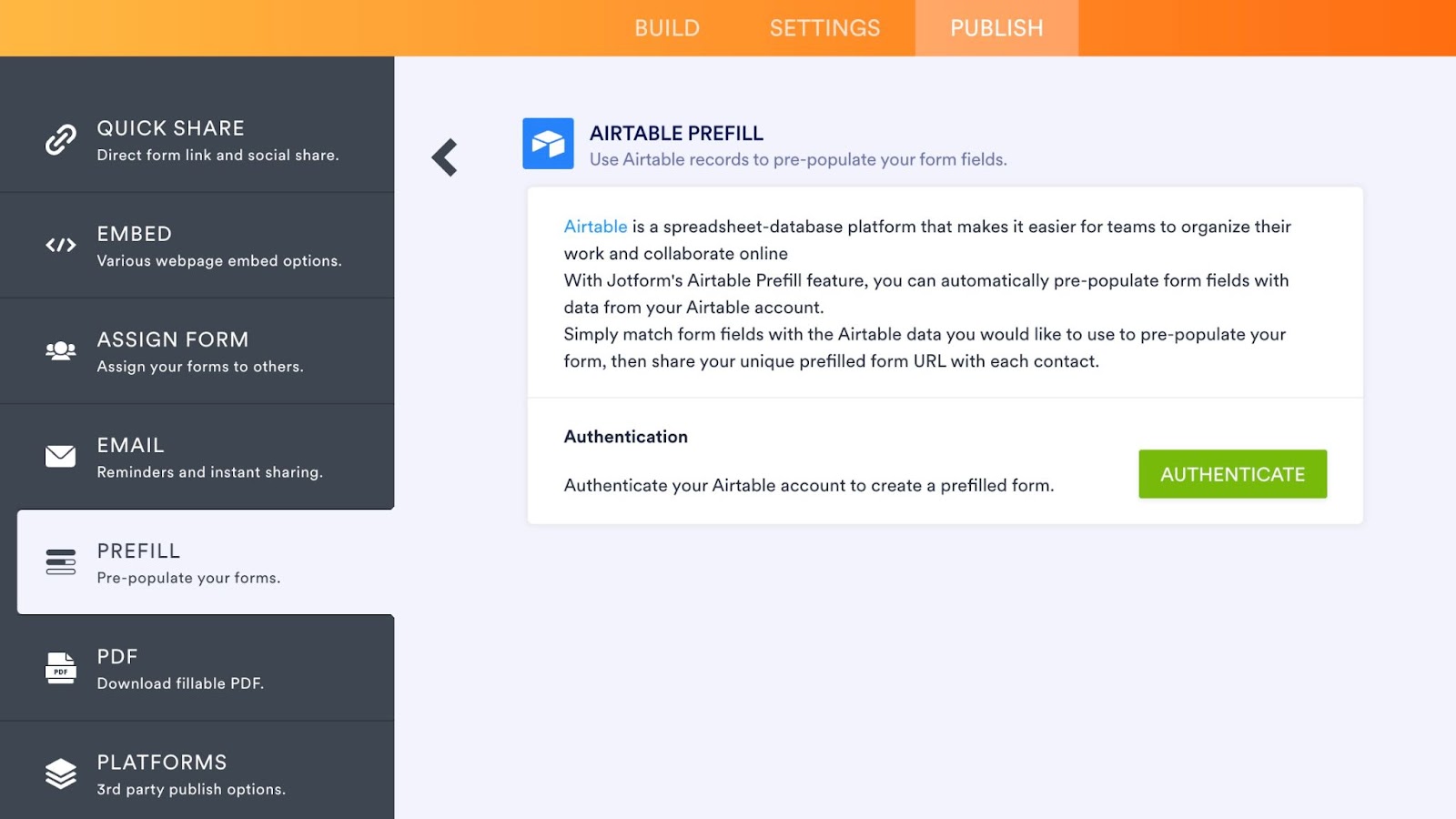The width and height of the screenshot is (1456, 819).
Task: Switch to the Build tab
Action: coord(667,28)
